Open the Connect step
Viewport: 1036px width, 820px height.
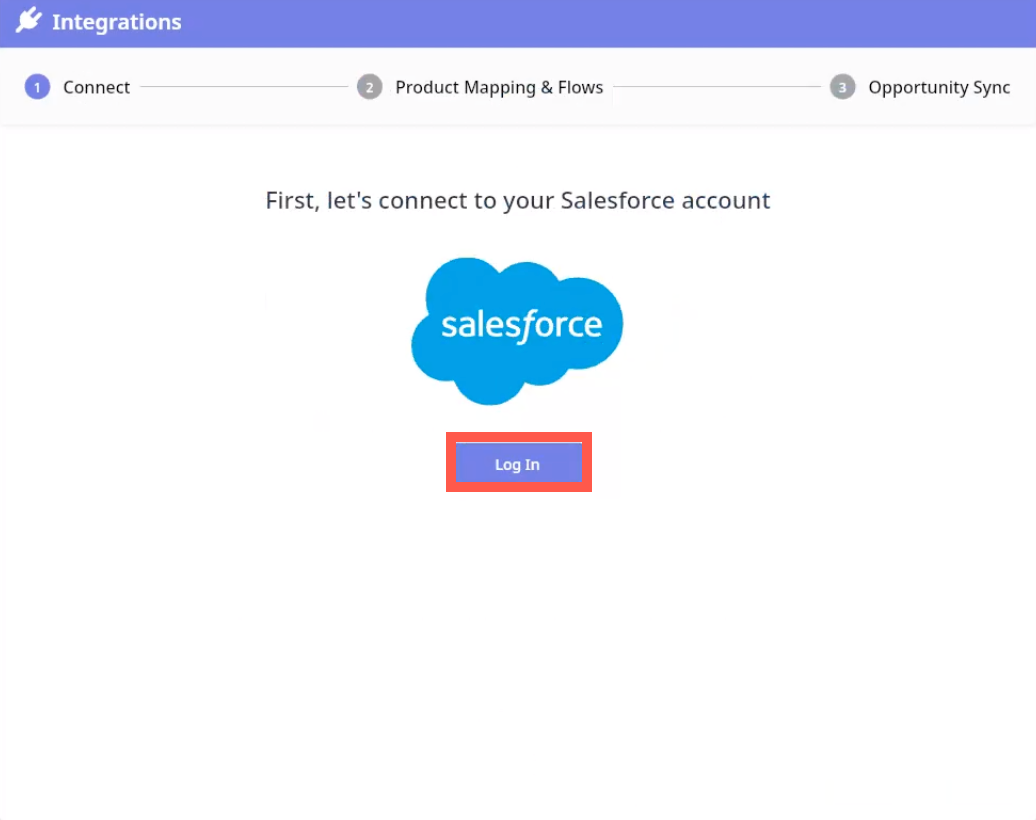96,87
